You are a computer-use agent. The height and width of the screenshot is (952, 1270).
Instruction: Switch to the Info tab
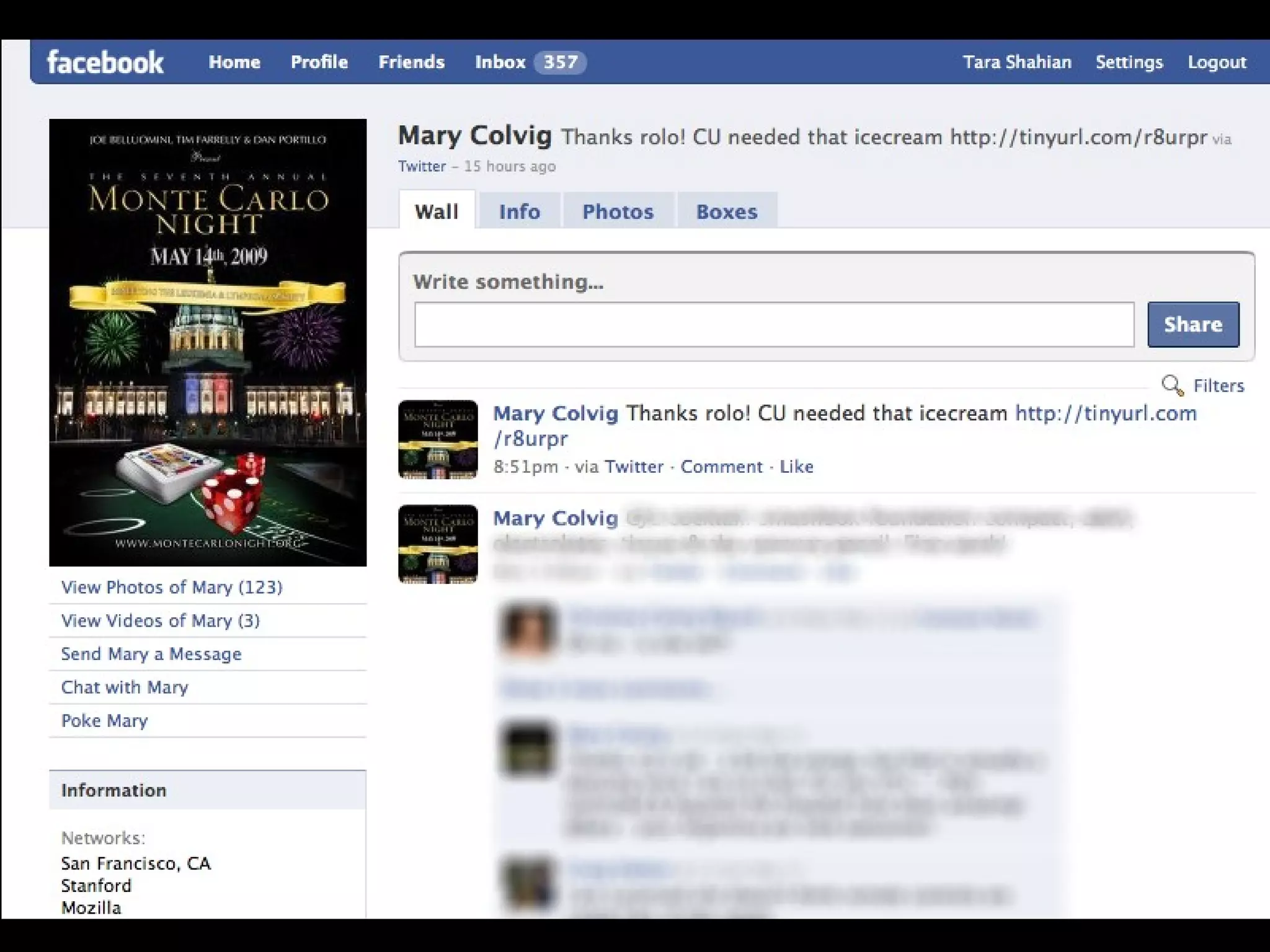519,212
